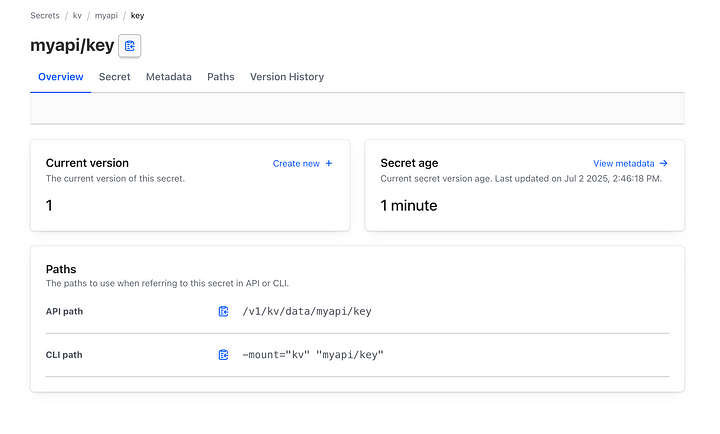The image size is (720, 434).
Task: Select the Overview tab
Action: click(61, 77)
